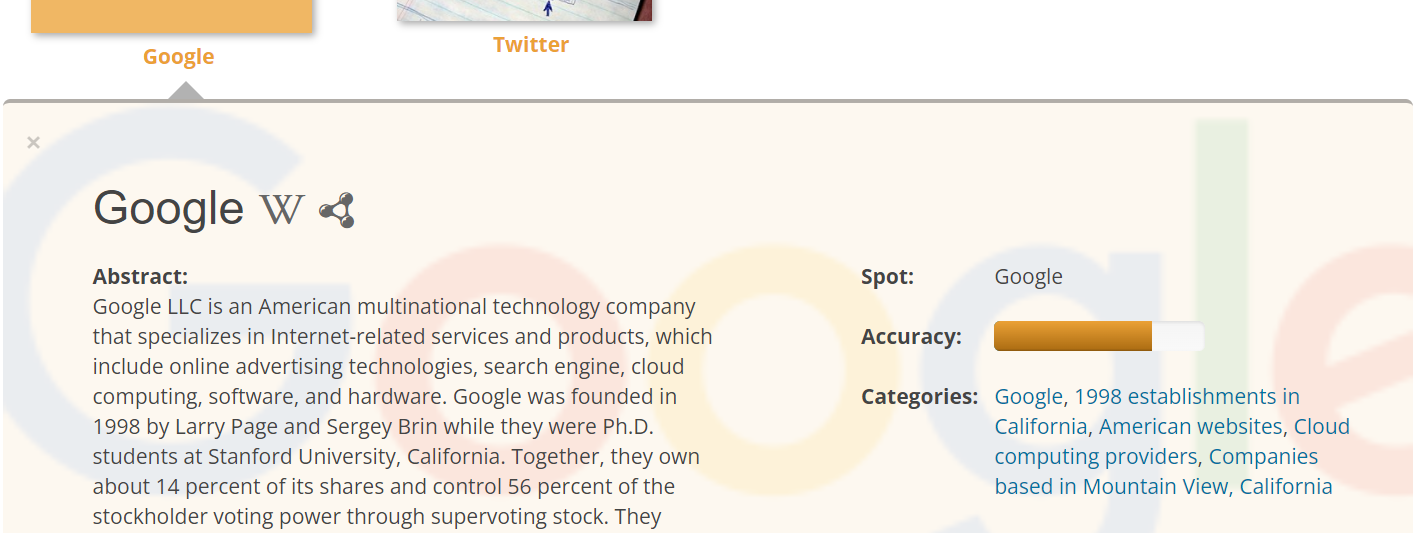Open the Wikipedia icon beside the Google heading

[x=281, y=209]
